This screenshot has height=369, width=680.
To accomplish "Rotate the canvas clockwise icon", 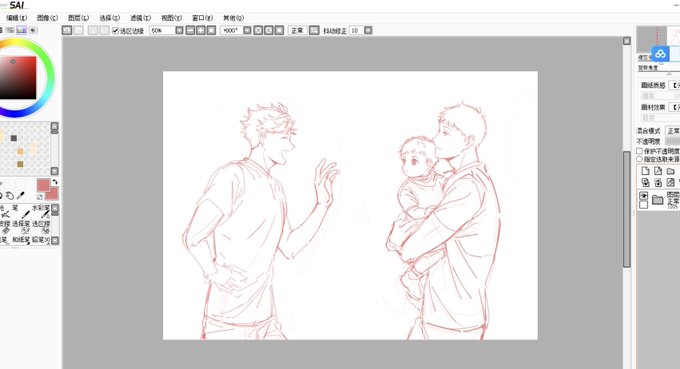I will coord(269,30).
